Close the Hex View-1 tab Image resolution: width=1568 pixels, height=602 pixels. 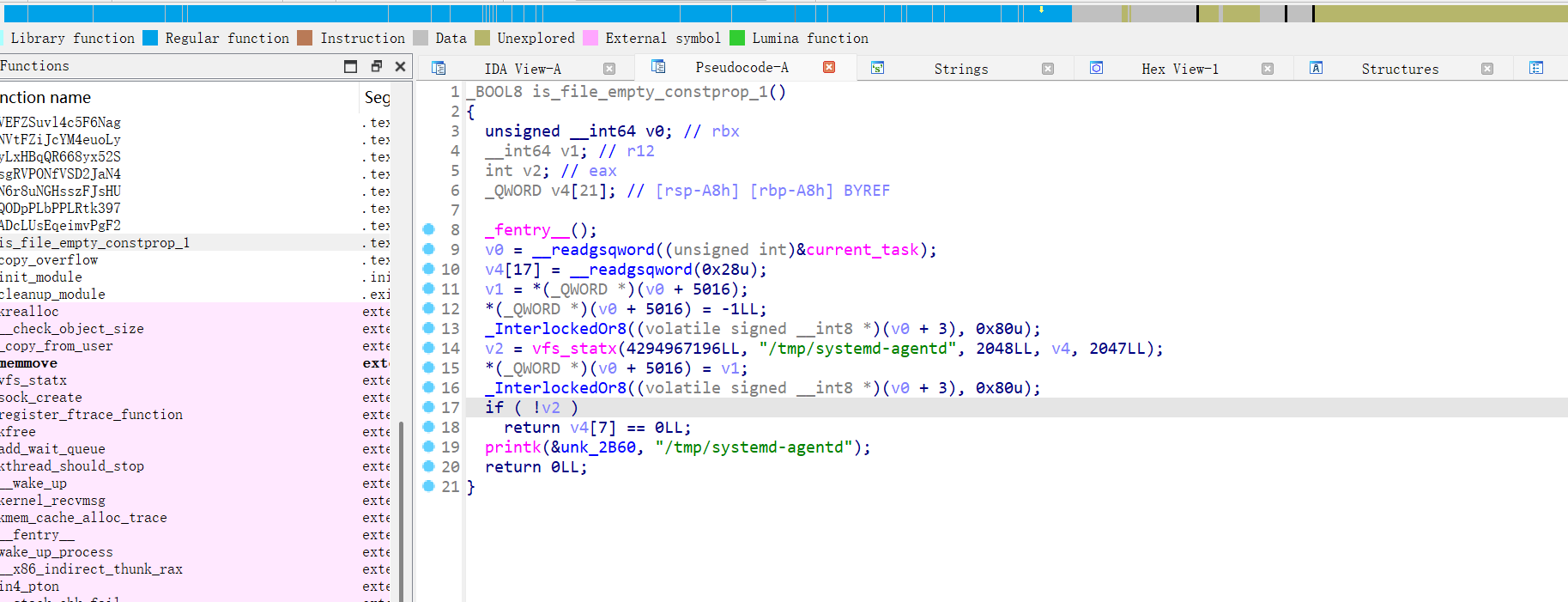[x=1268, y=69]
